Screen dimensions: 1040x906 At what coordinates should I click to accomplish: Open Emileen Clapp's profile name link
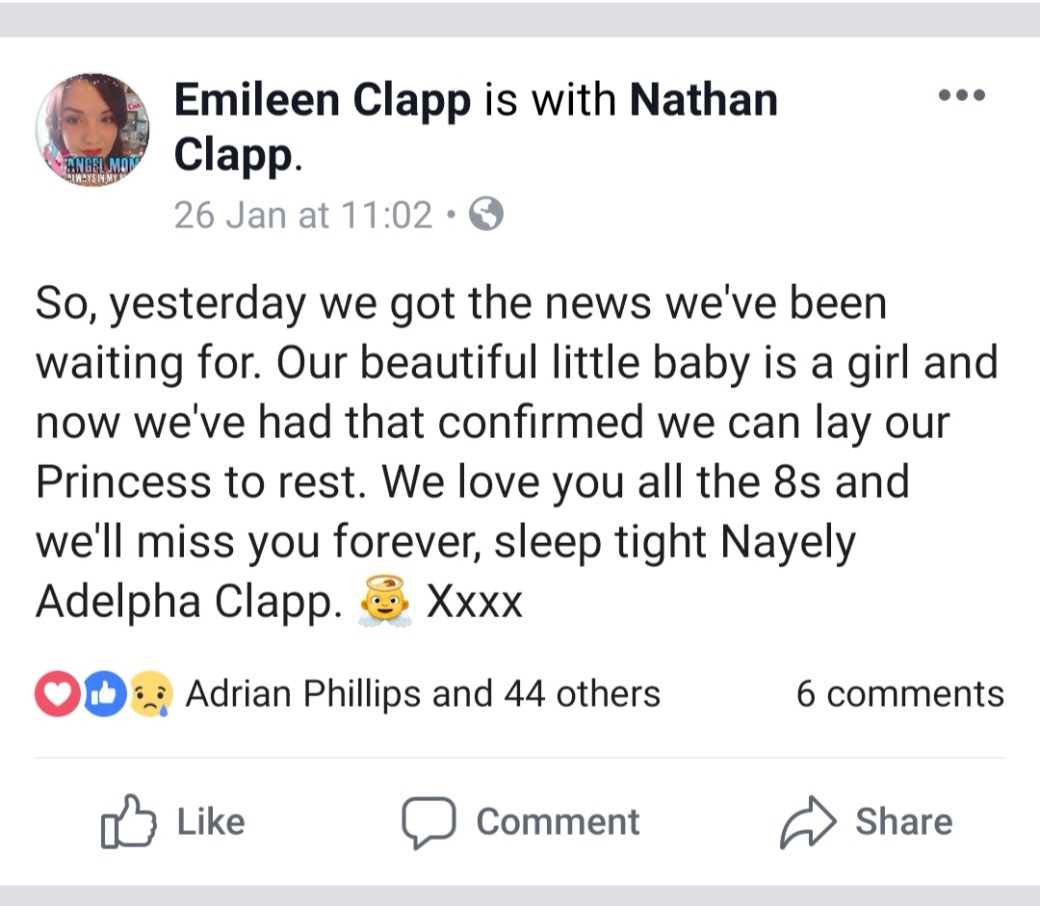322,100
